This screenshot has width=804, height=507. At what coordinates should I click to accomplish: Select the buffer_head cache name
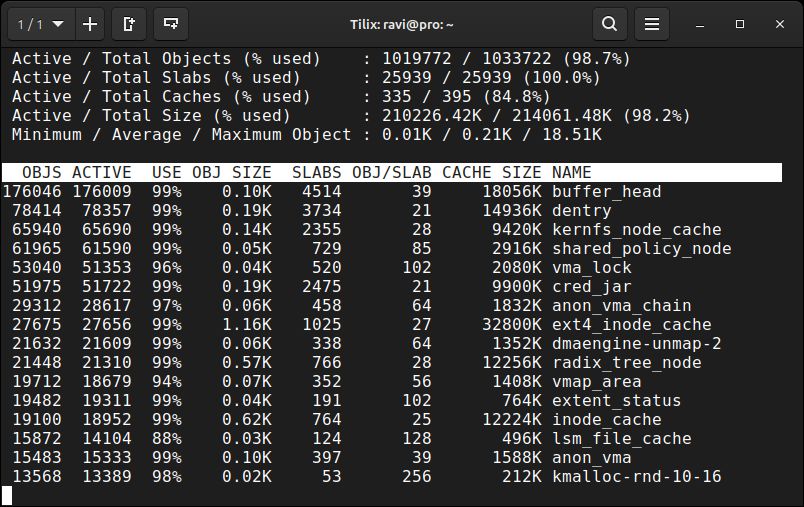point(607,192)
